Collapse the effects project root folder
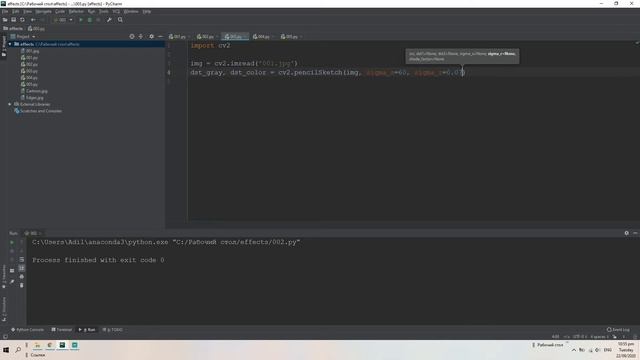Image resolution: width=640 pixels, height=360 pixels. (x=10, y=44)
